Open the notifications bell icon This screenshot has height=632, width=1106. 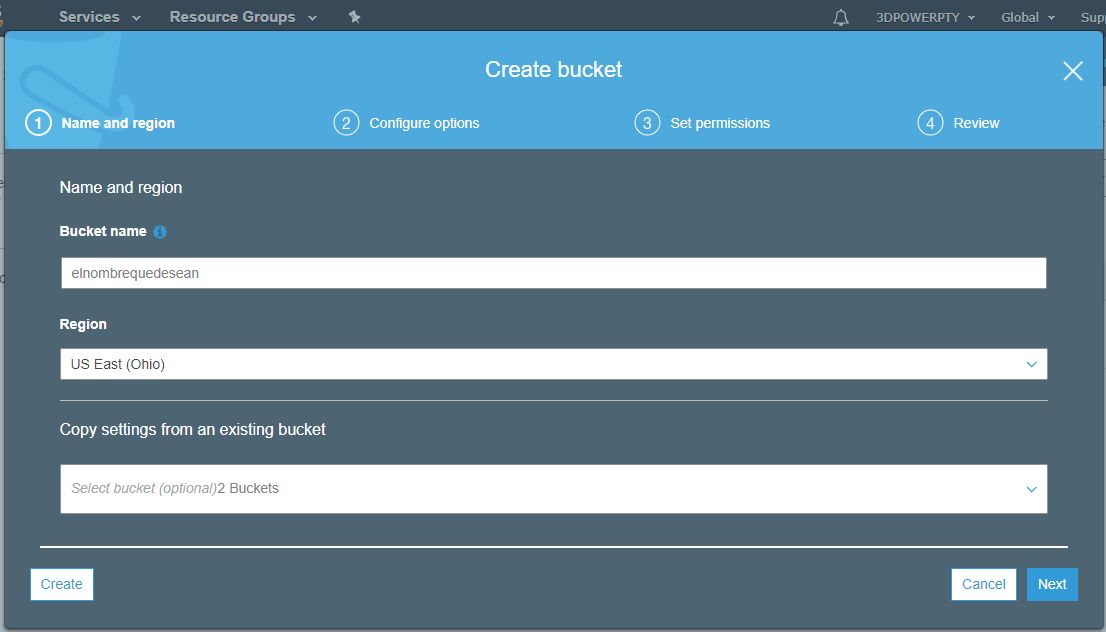tap(841, 18)
